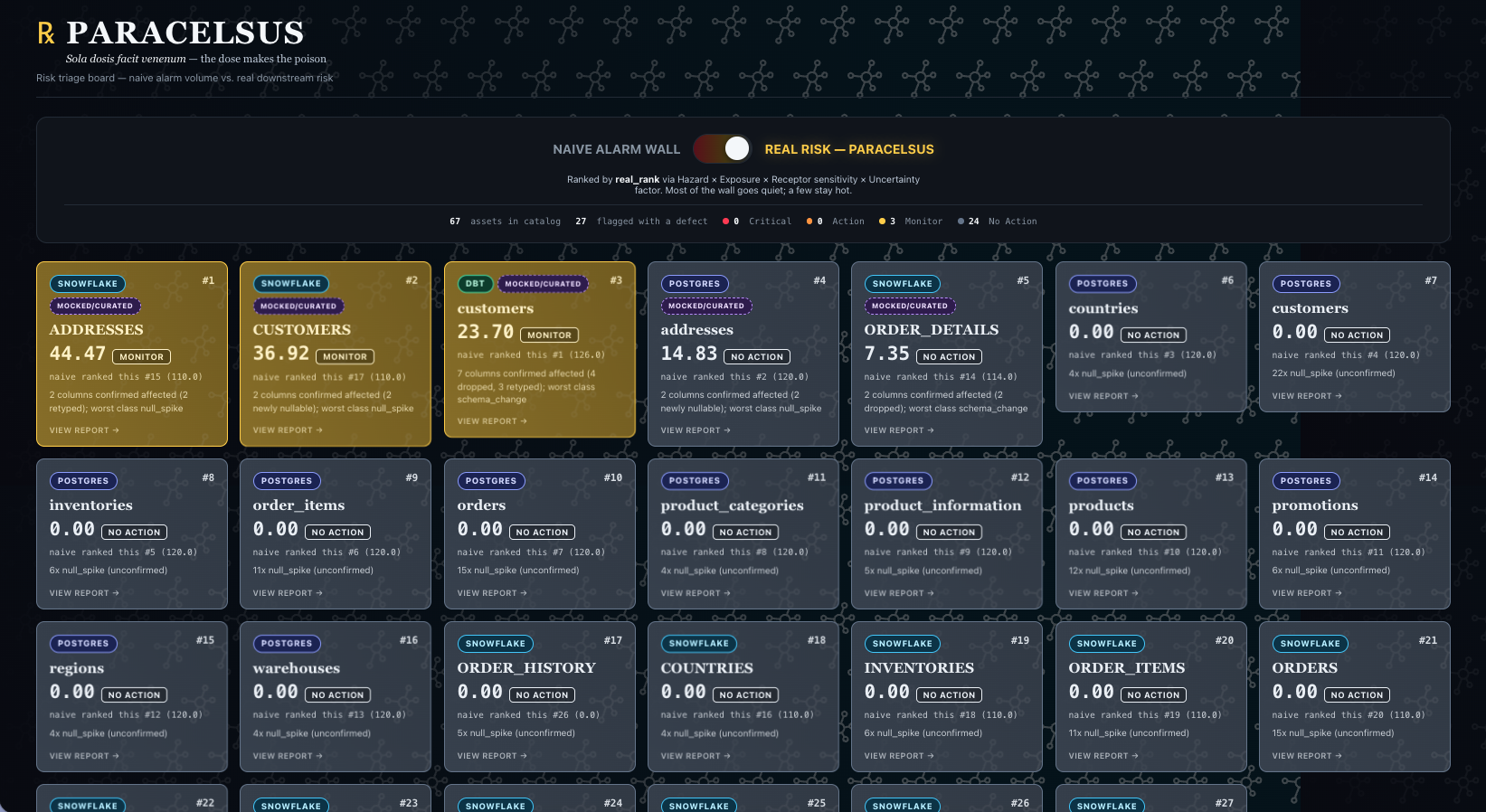
Task: View report for Postgres addresses card #4
Action: [x=696, y=430]
